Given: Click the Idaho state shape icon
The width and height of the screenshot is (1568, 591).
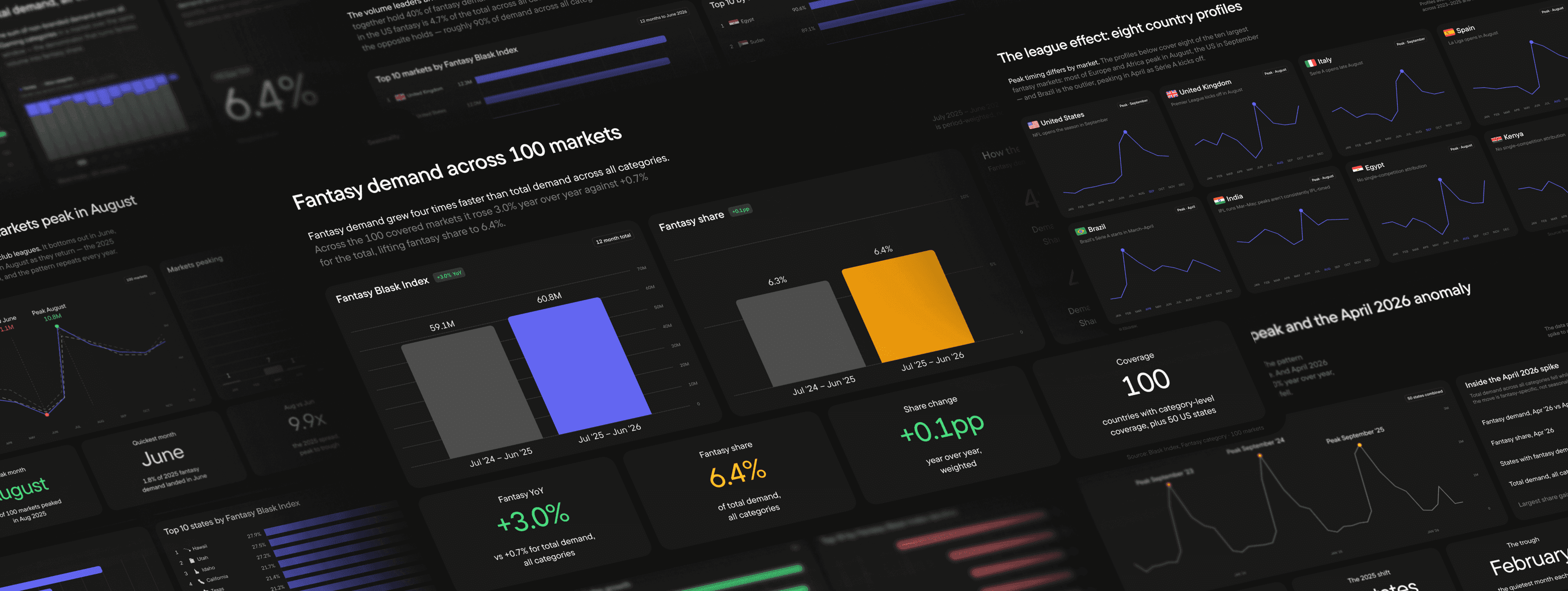Looking at the screenshot, I should pos(196,571).
